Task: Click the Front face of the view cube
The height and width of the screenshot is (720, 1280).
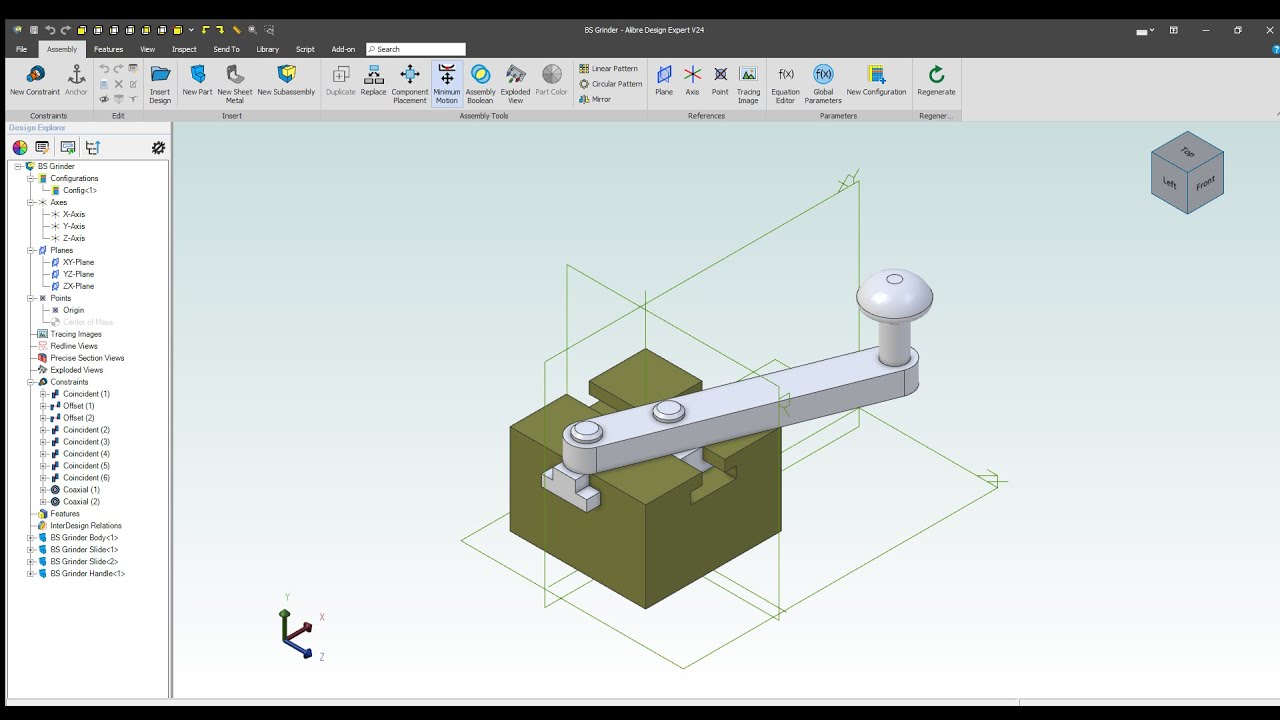Action: (x=1205, y=184)
